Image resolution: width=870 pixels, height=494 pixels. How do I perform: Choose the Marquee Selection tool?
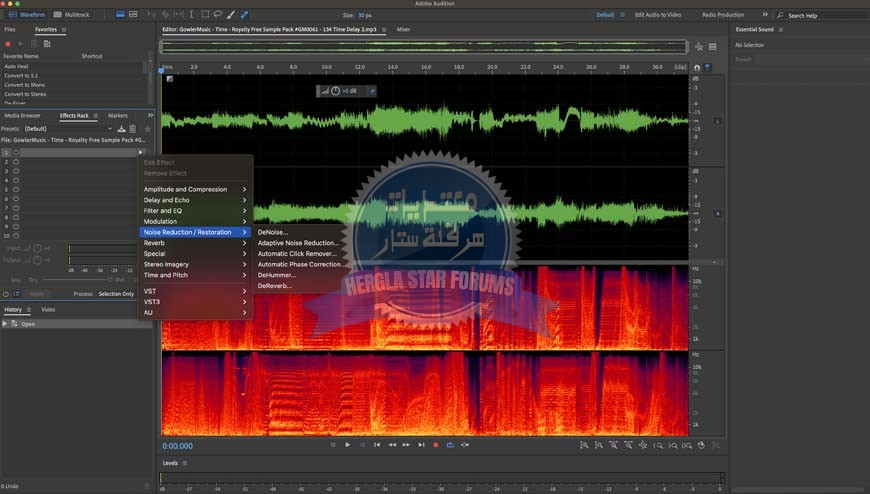click(204, 15)
